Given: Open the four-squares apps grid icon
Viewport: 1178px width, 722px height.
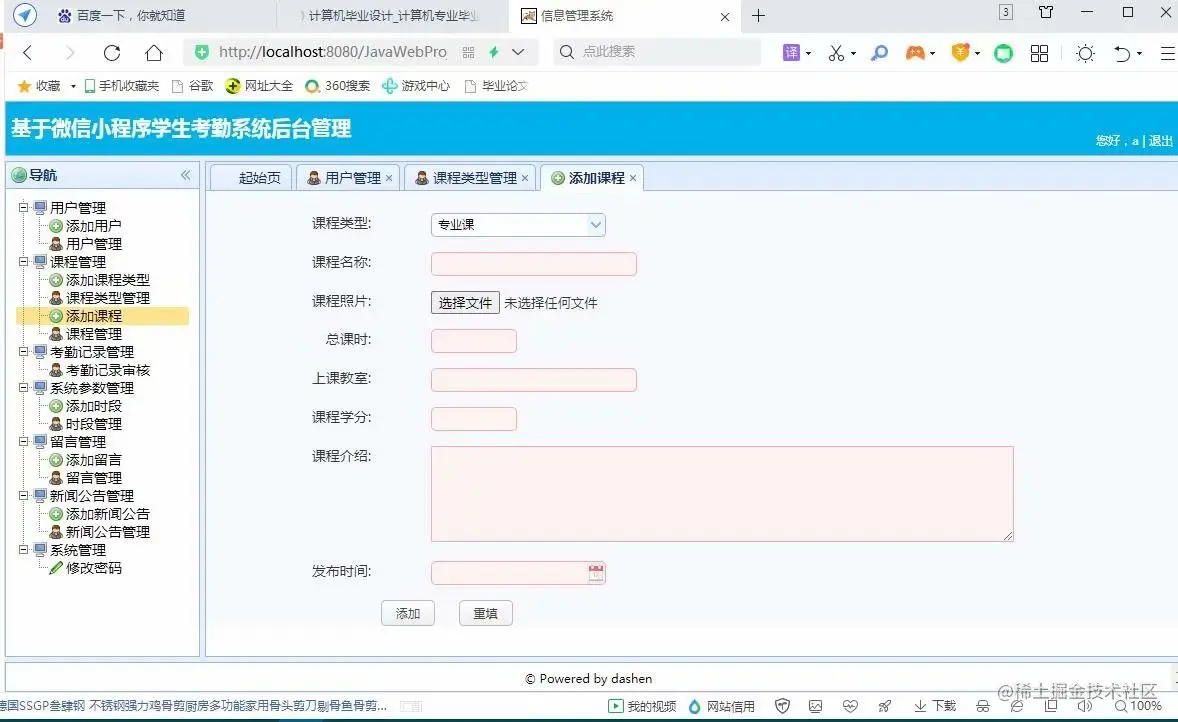Looking at the screenshot, I should 1040,53.
